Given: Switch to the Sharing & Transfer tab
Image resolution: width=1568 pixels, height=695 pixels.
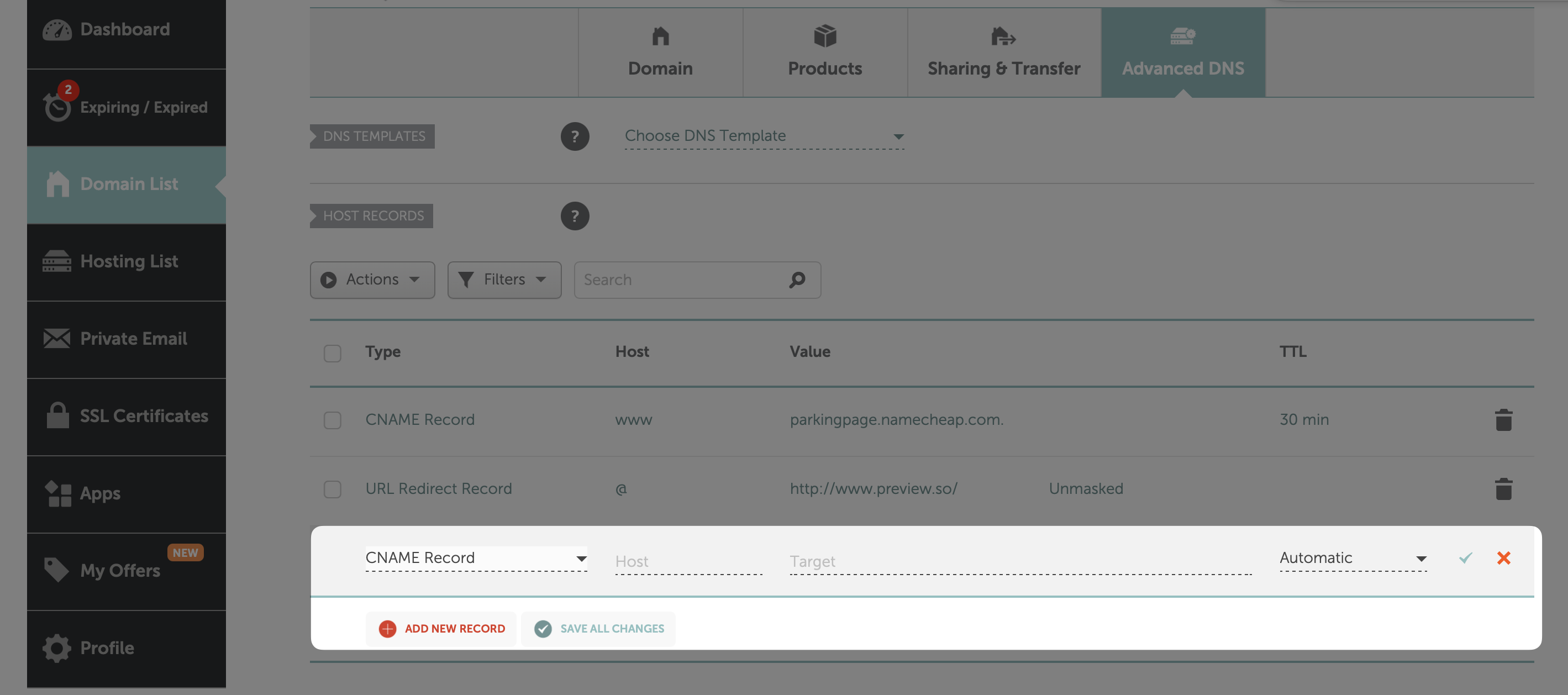Looking at the screenshot, I should (1003, 52).
